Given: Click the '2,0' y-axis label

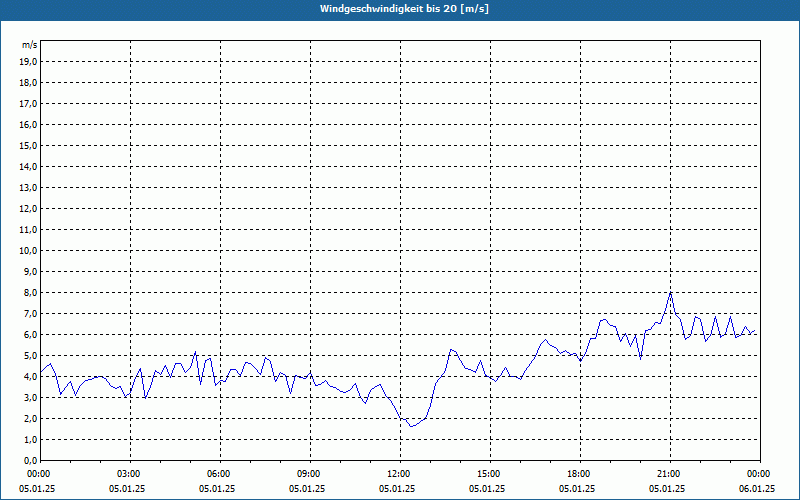Looking at the screenshot, I should click(x=31, y=418).
